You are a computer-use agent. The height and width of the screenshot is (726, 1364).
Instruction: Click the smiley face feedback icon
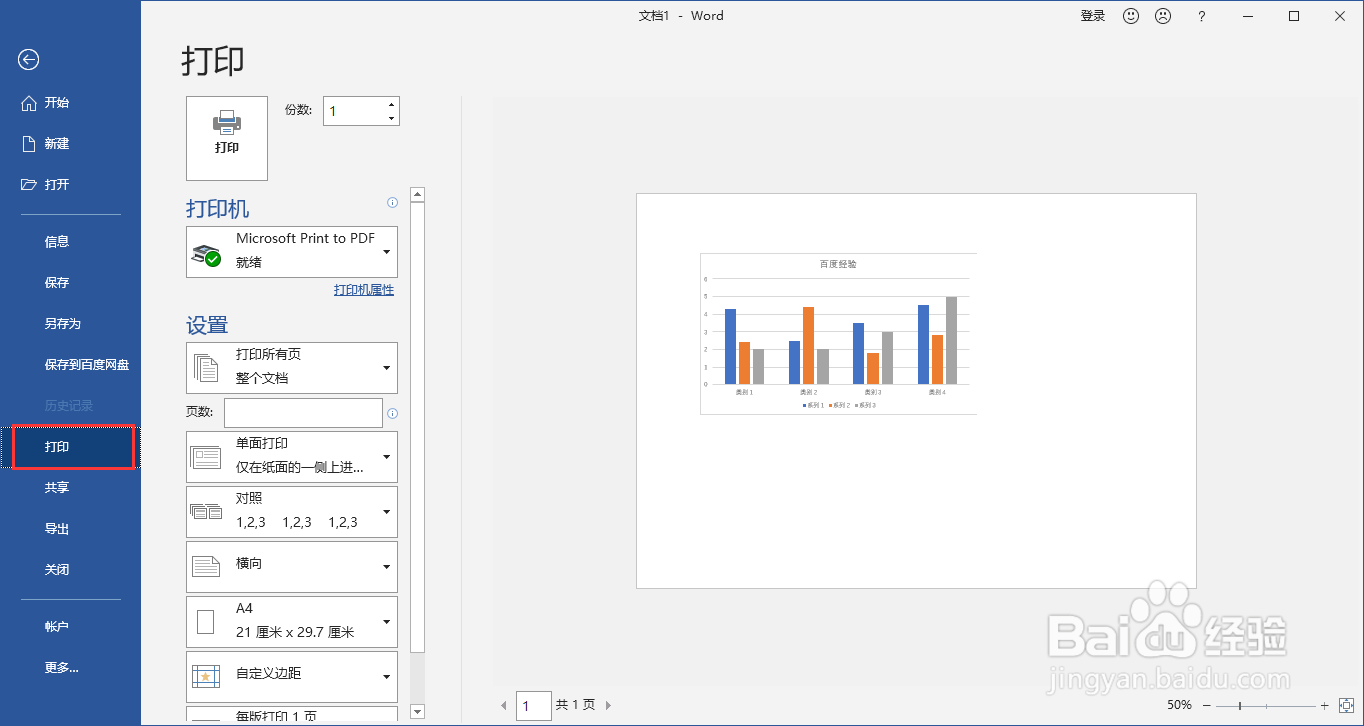[1131, 16]
